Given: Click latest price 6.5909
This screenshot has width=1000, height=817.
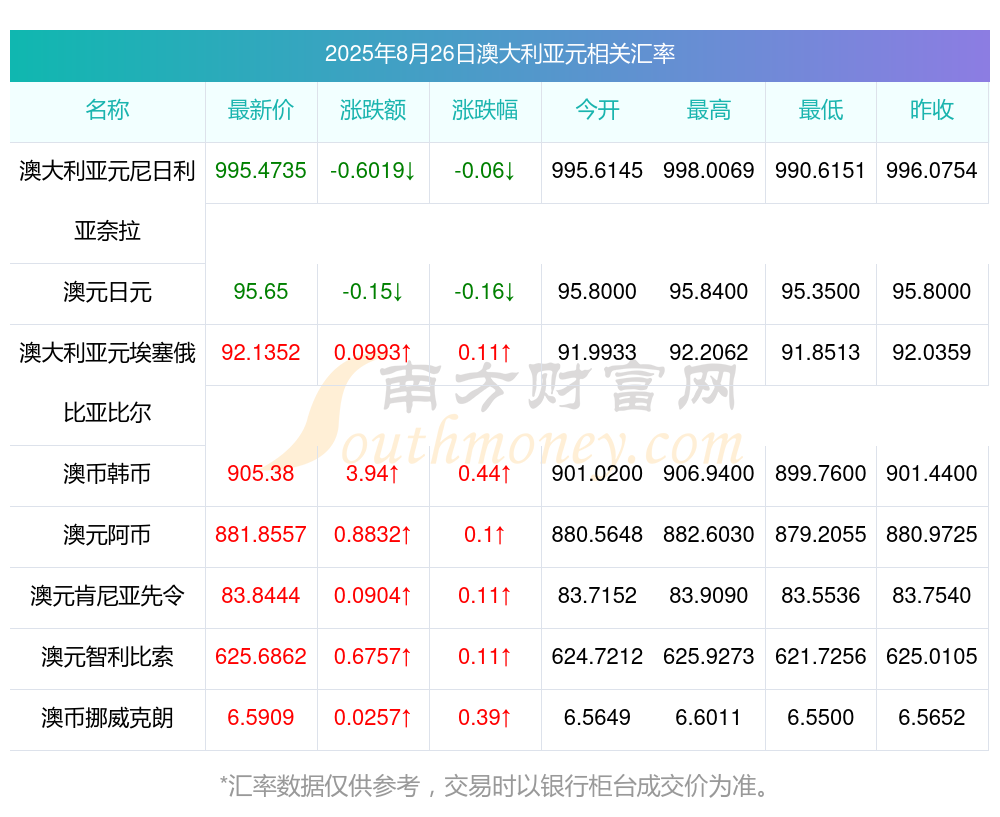Looking at the screenshot, I should pos(261,718).
